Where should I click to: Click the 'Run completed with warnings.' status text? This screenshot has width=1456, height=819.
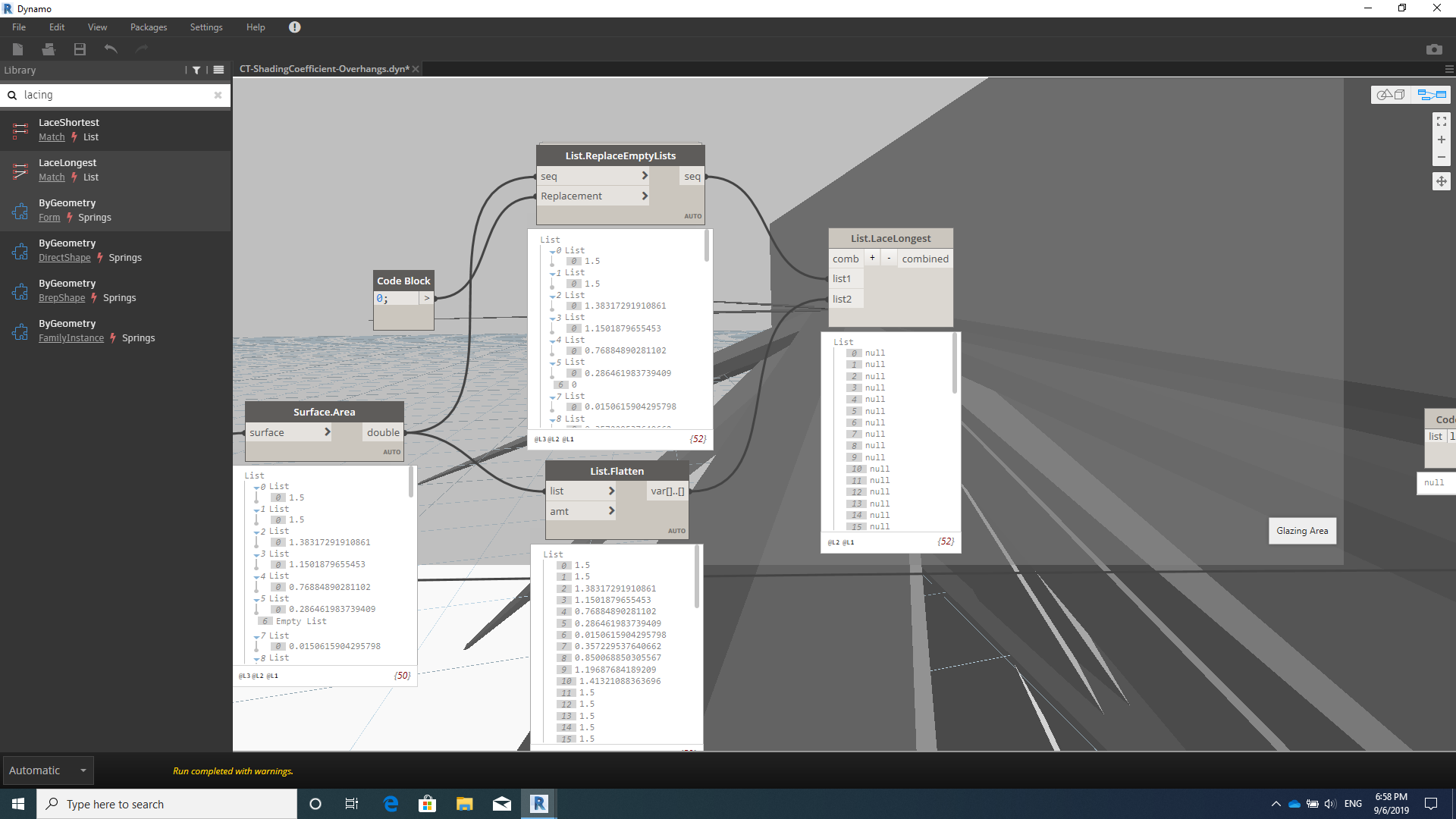click(233, 771)
